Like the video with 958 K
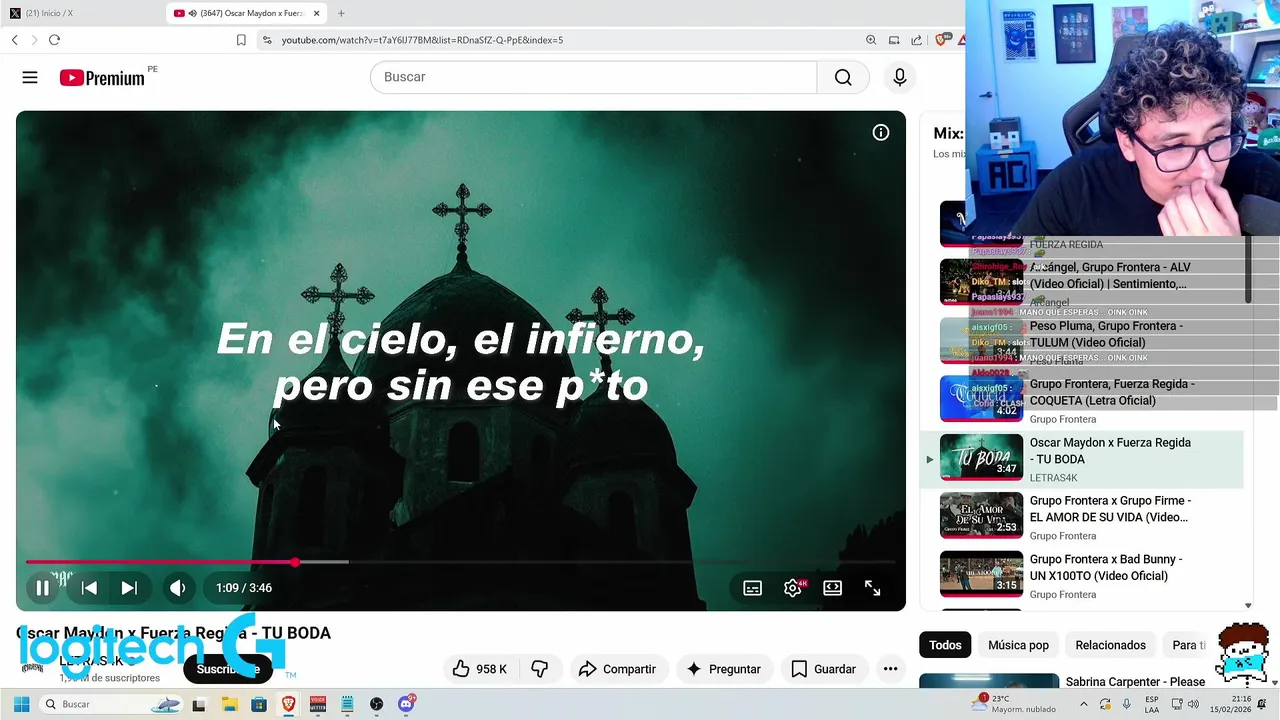This screenshot has width=1280, height=720. coord(480,669)
